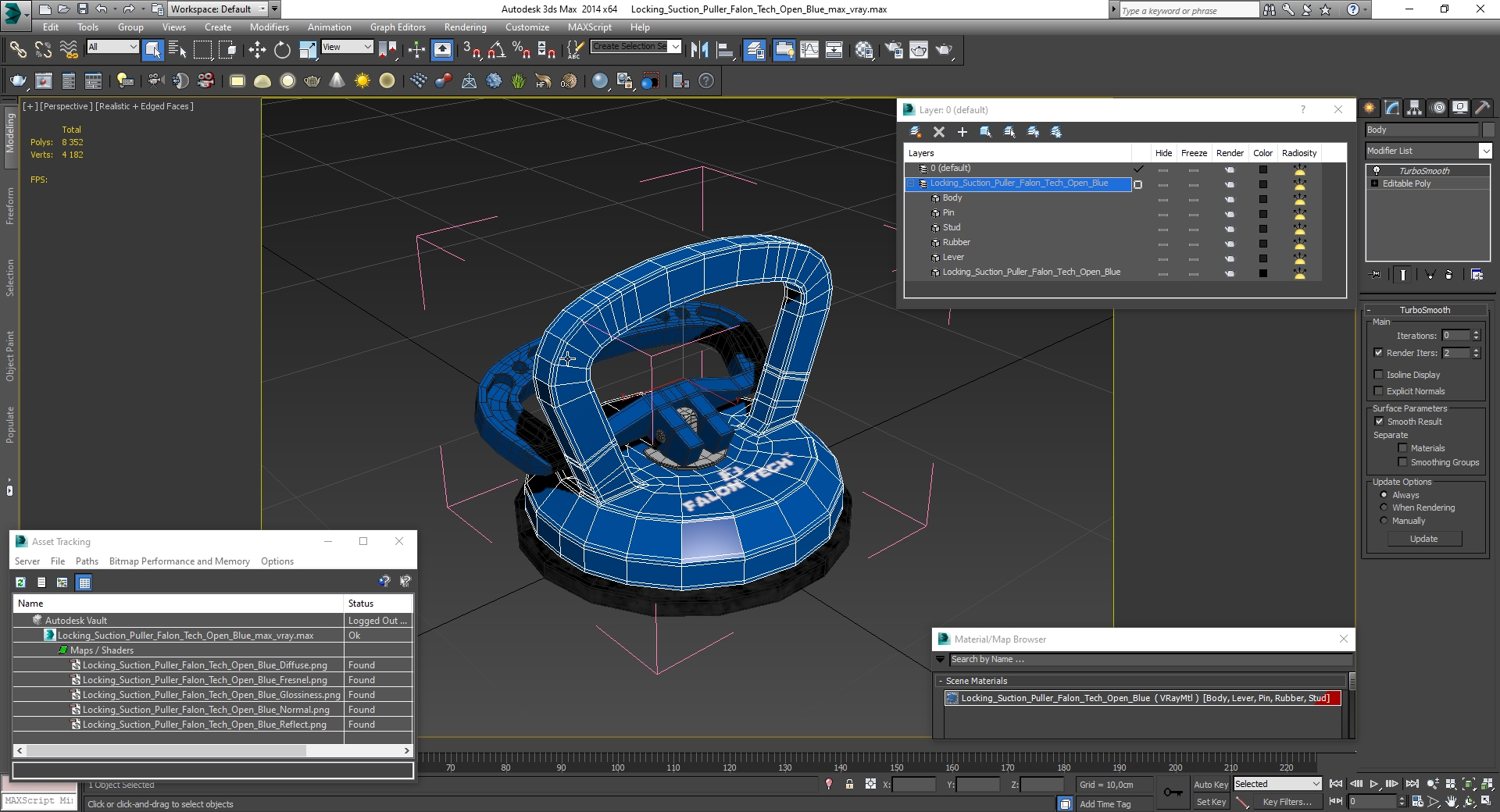Image resolution: width=1500 pixels, height=812 pixels.
Task: Open the View reference coordinate dropdown
Action: 347,47
